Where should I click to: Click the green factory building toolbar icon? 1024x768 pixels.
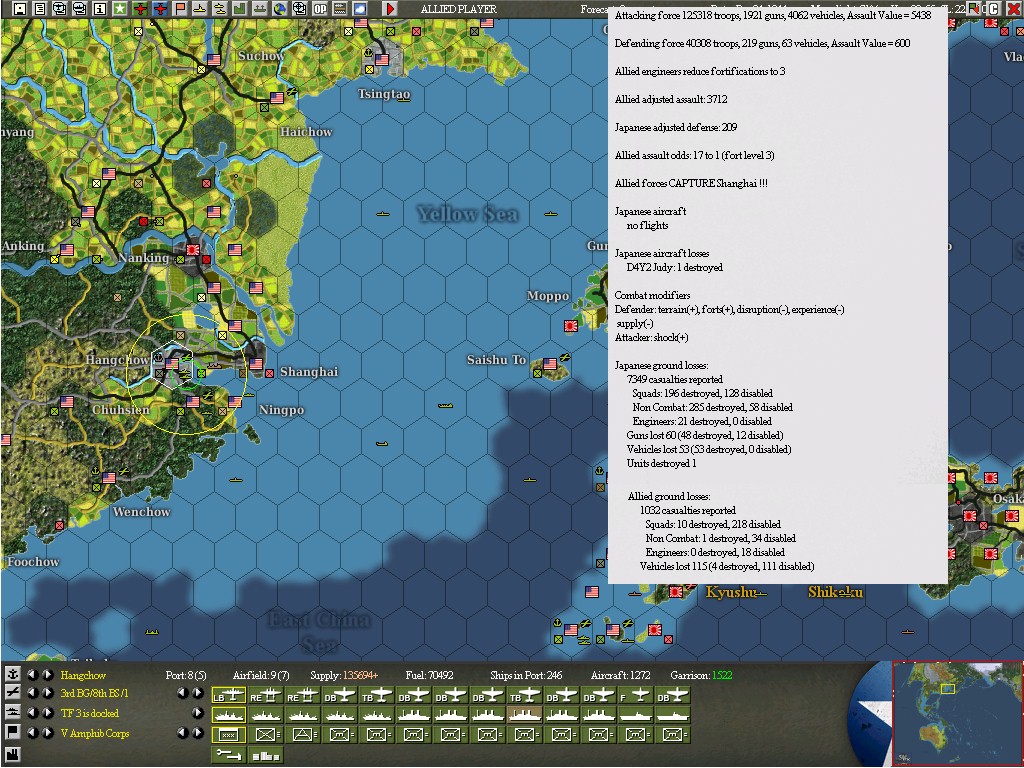coord(240,9)
